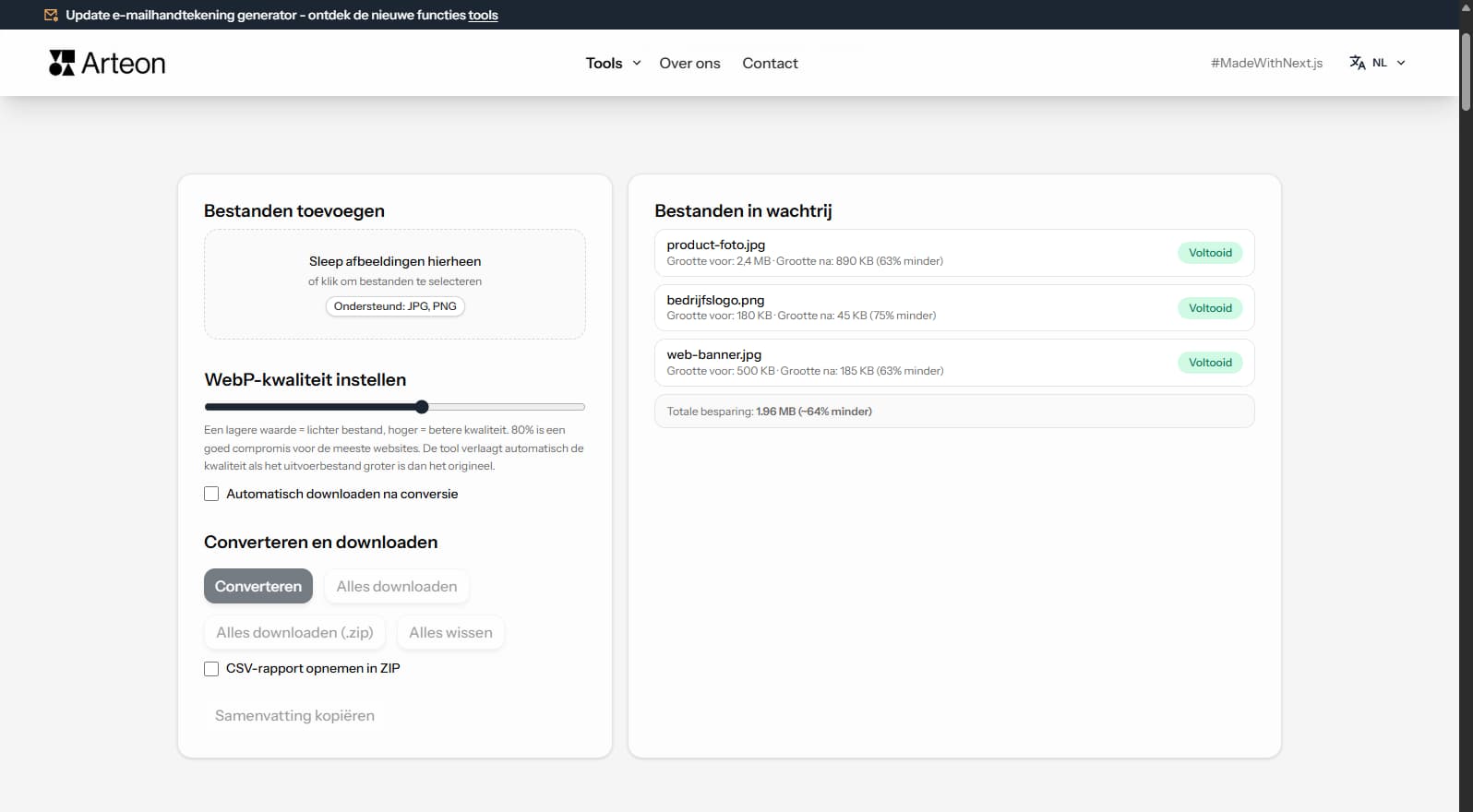Screen dimensions: 1473x812
Task: Tick the CSV-rapport opnemen in ZIP checkbox
Action: click(211, 669)
